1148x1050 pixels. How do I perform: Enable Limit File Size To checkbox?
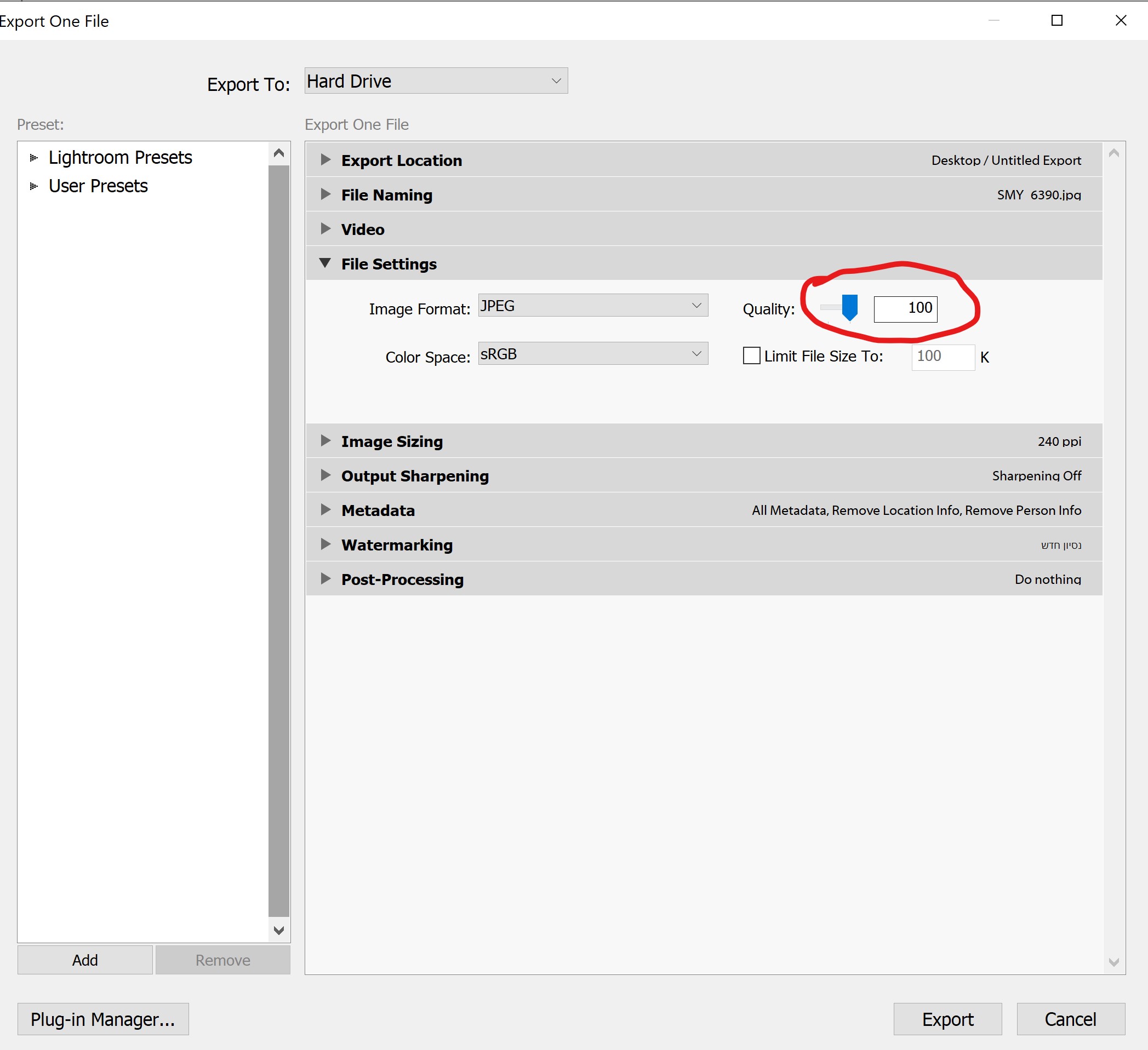click(x=751, y=356)
